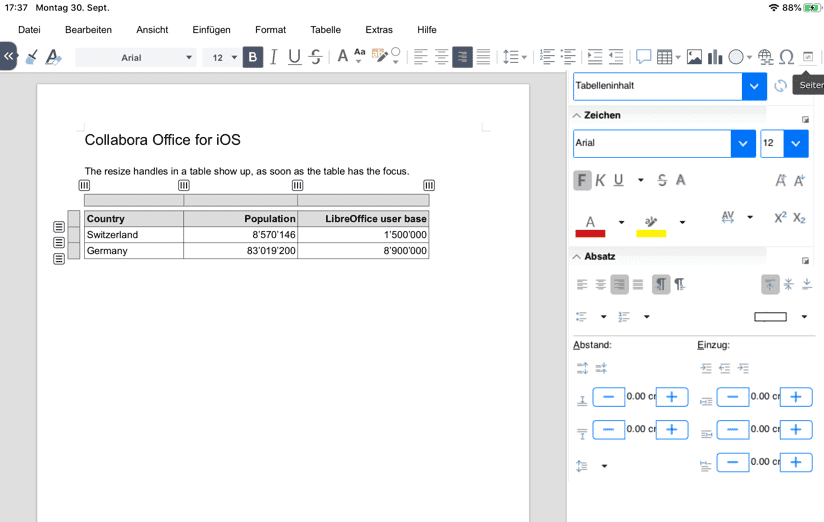Open the Tabelleninhalt paragraph style dropdown
This screenshot has height=522, width=824.
tap(754, 86)
